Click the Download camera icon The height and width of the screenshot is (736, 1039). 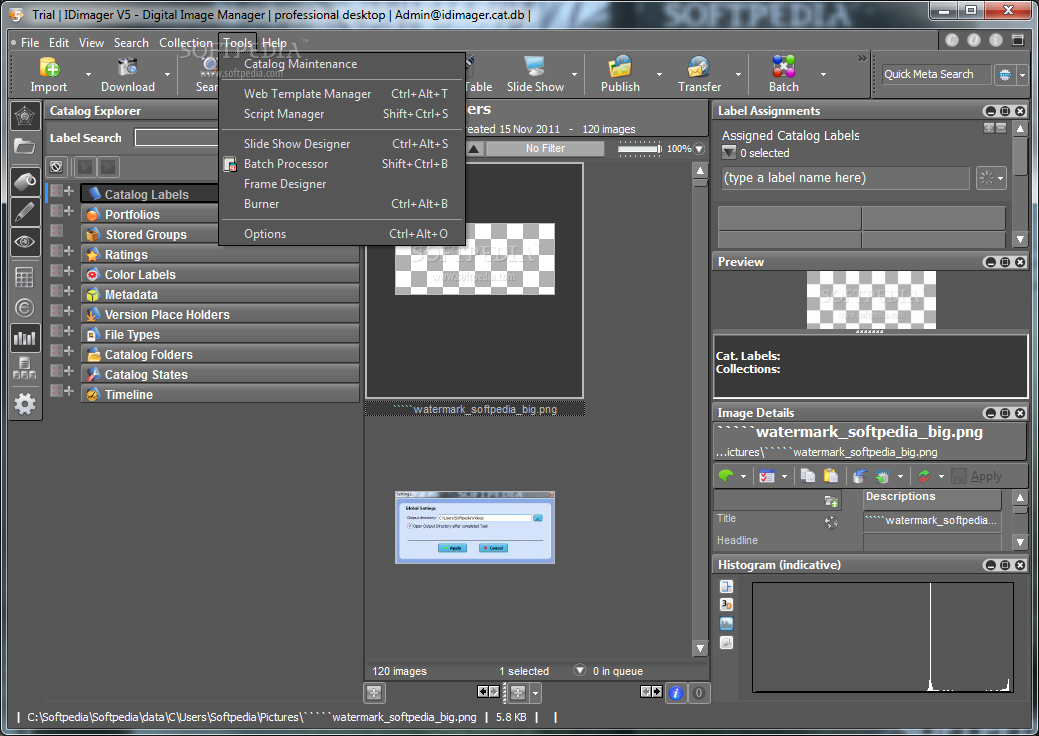pos(127,67)
